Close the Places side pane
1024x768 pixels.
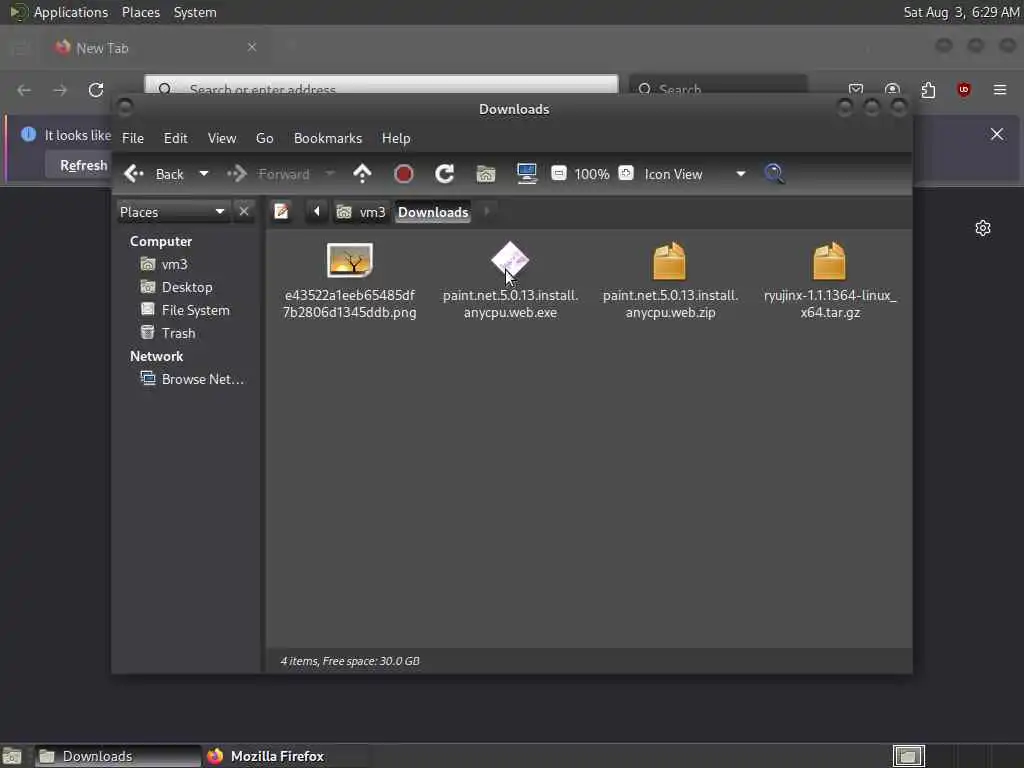point(244,212)
